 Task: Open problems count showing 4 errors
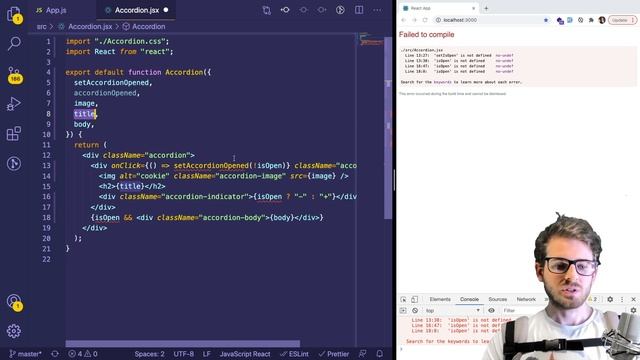pyautogui.click(x=83, y=354)
